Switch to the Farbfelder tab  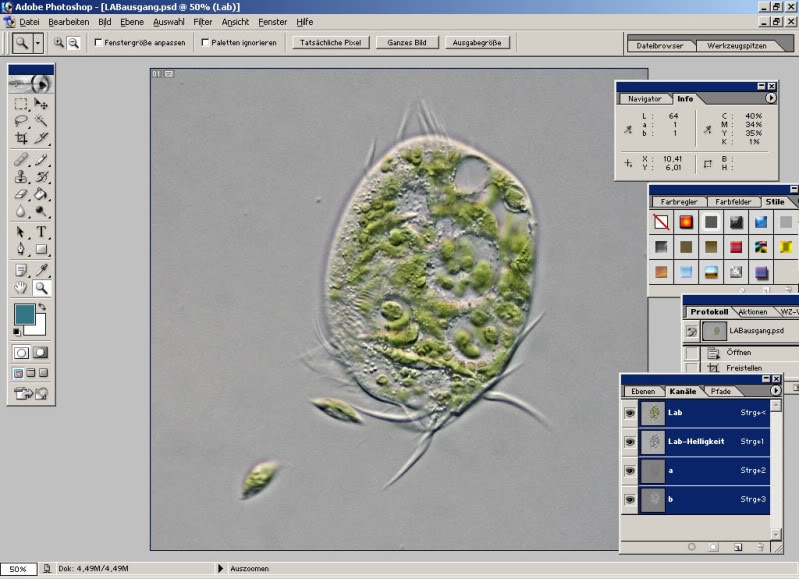733,202
